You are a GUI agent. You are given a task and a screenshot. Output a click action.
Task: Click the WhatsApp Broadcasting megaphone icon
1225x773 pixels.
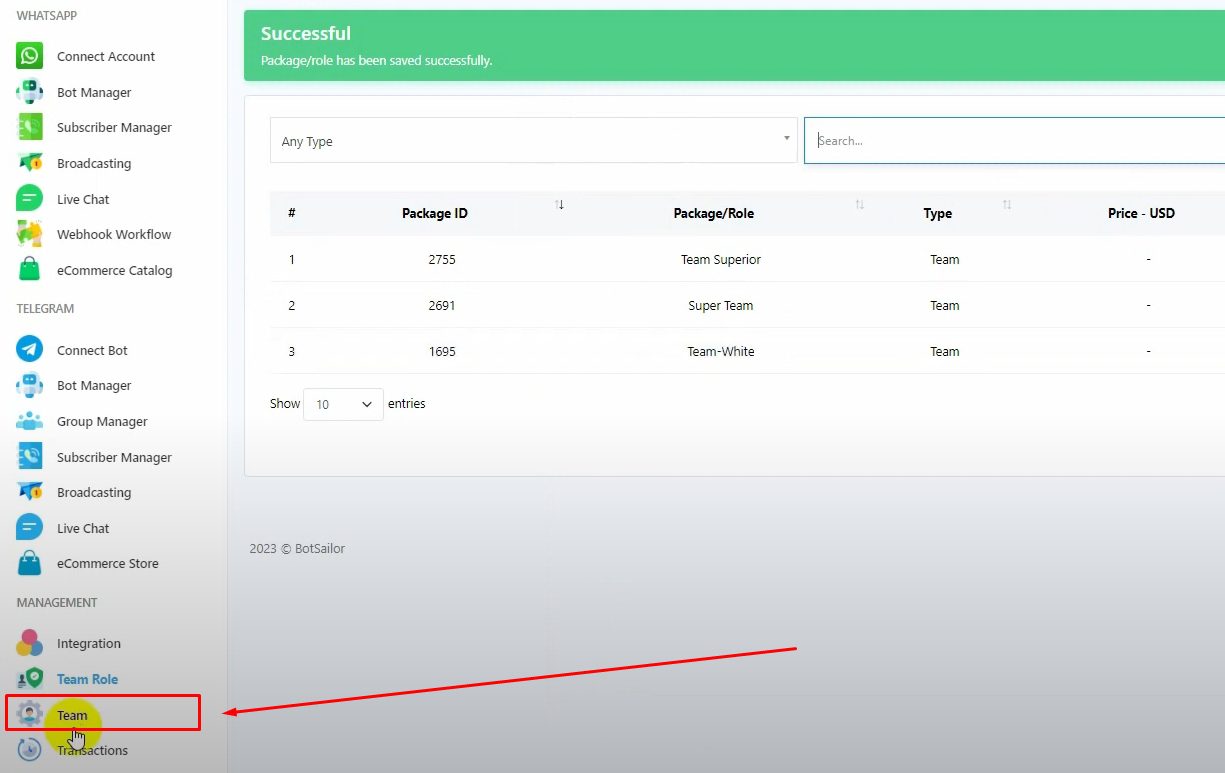pos(30,163)
